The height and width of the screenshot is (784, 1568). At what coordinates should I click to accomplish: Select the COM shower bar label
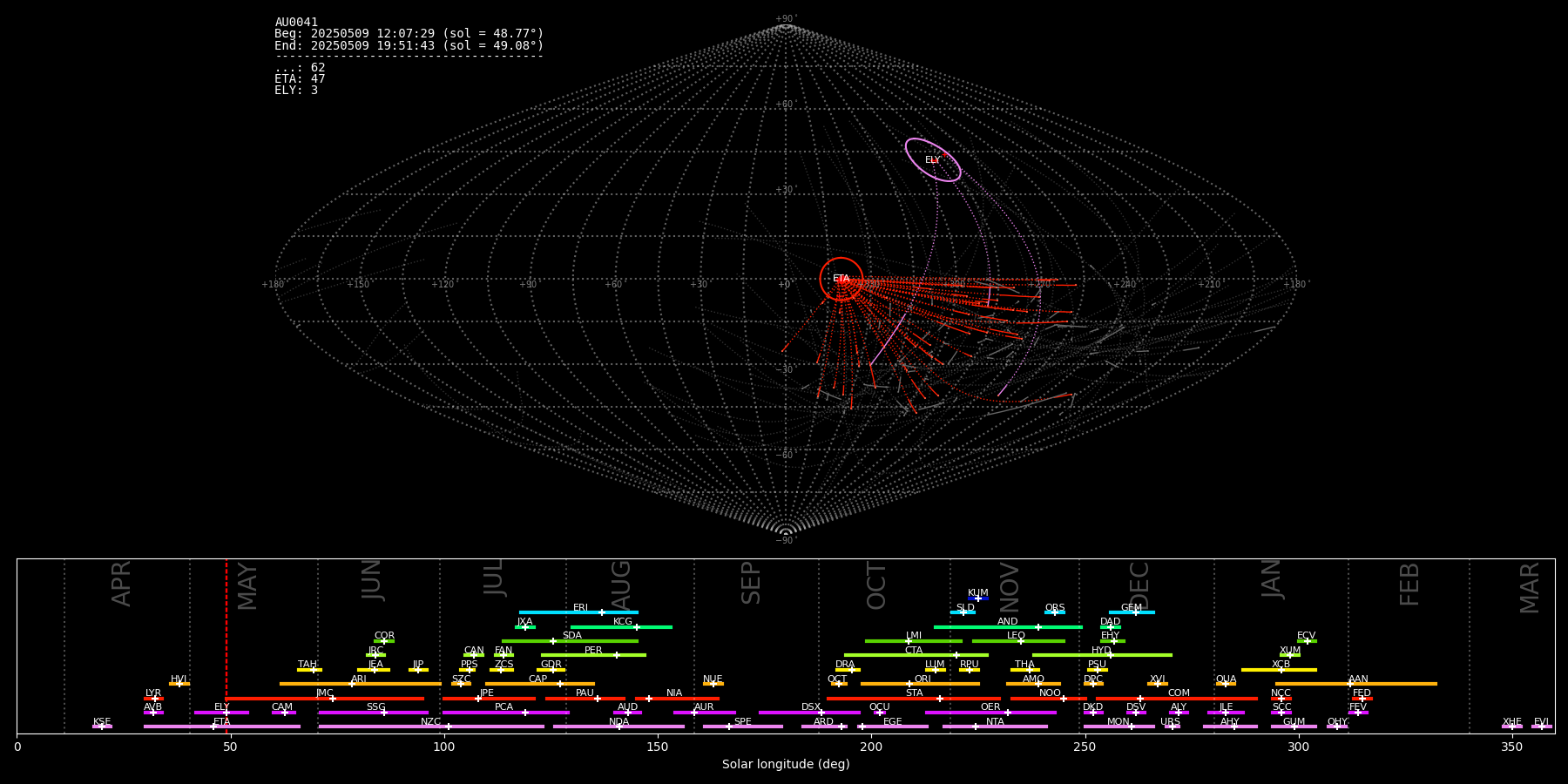(x=1179, y=693)
